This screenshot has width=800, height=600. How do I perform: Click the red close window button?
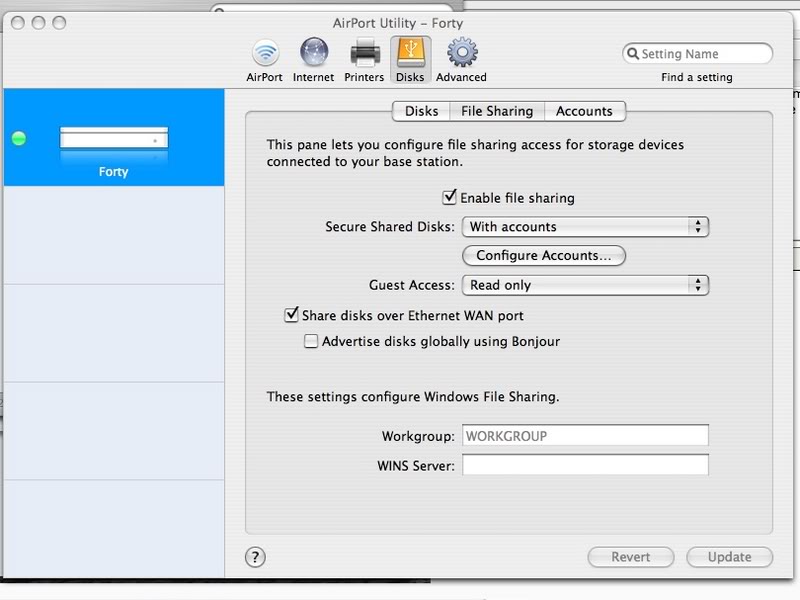pos(18,23)
